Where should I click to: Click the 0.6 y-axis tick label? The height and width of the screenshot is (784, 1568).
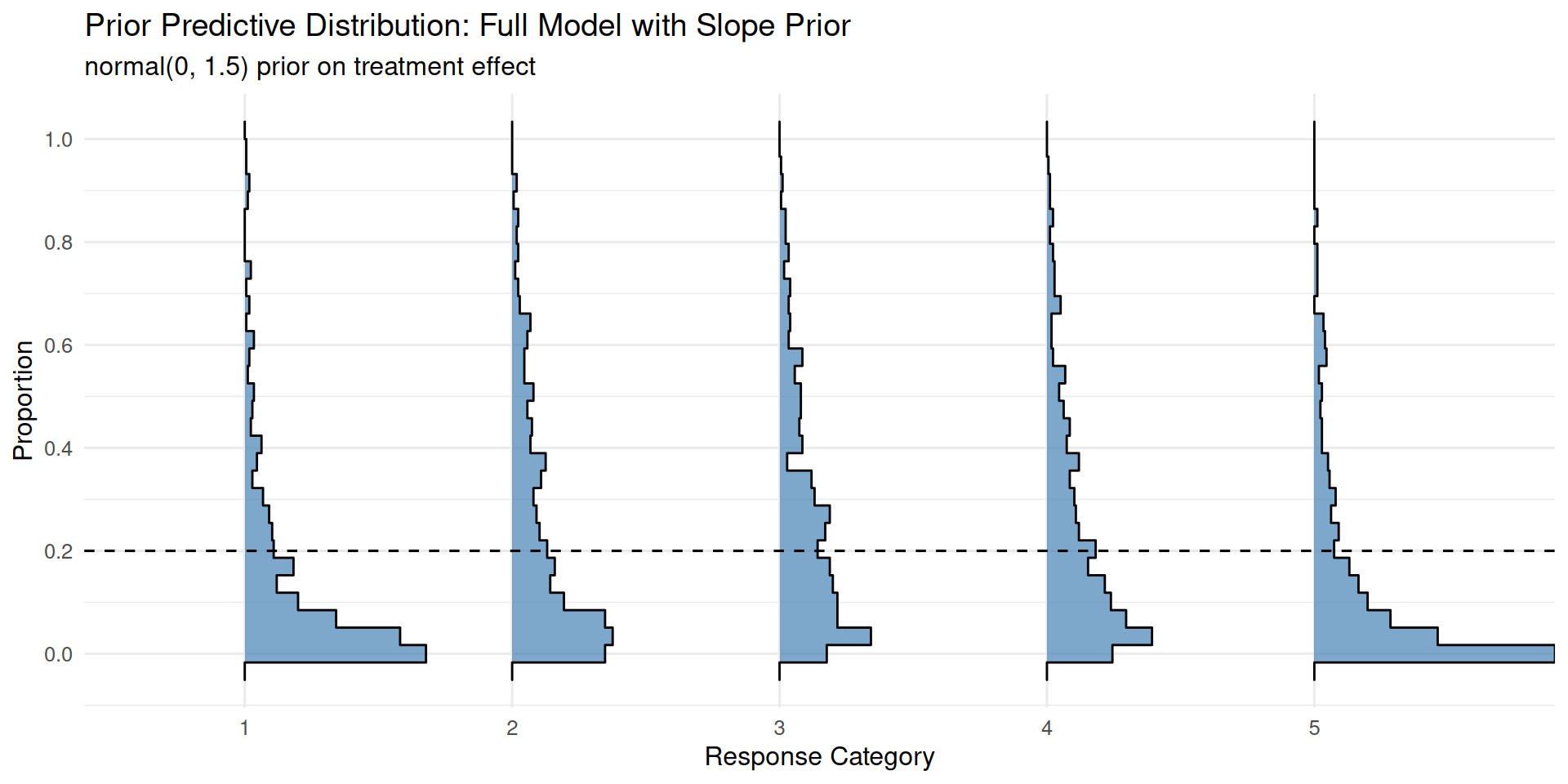tap(59, 346)
